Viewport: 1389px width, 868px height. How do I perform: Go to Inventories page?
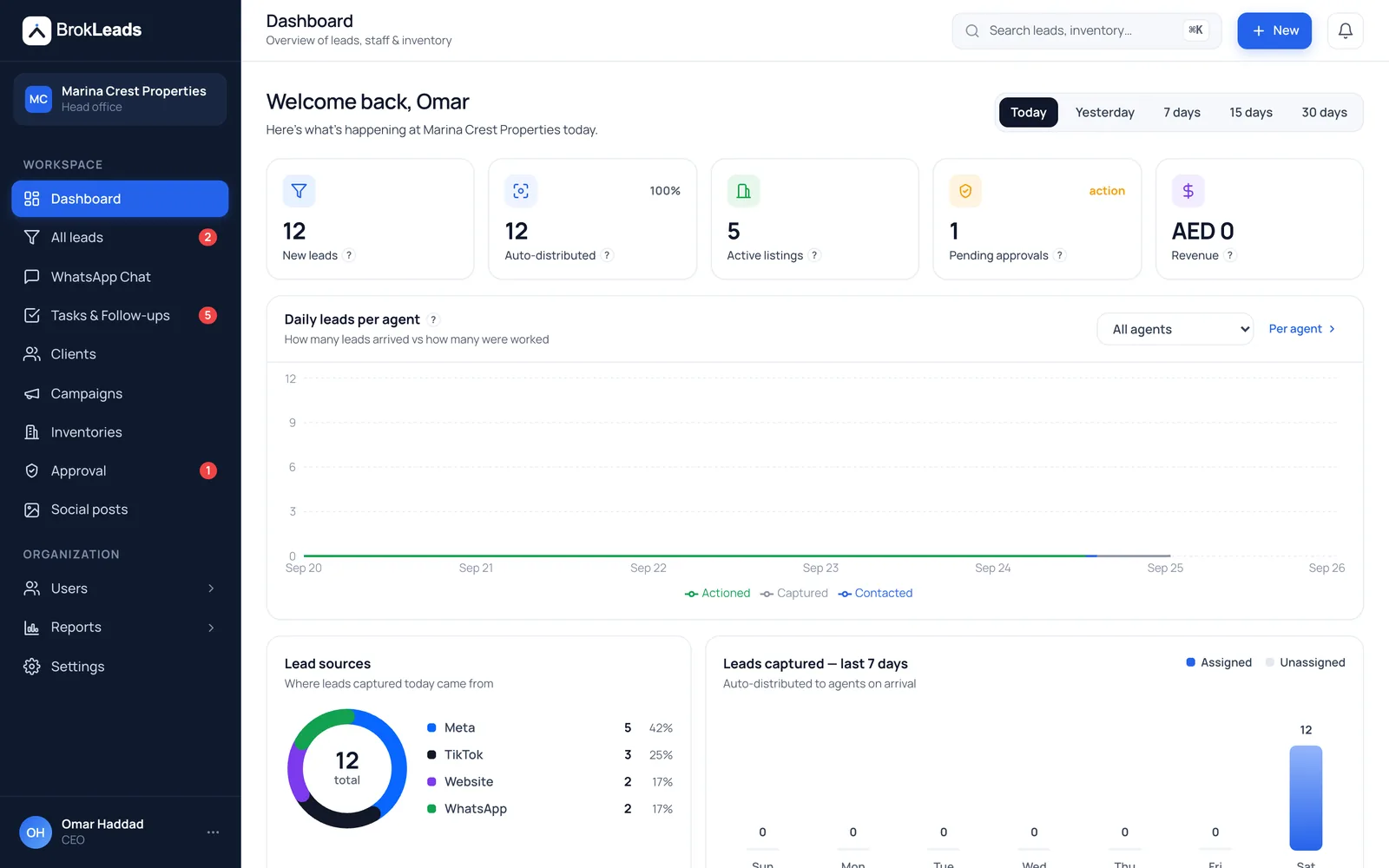(x=120, y=432)
